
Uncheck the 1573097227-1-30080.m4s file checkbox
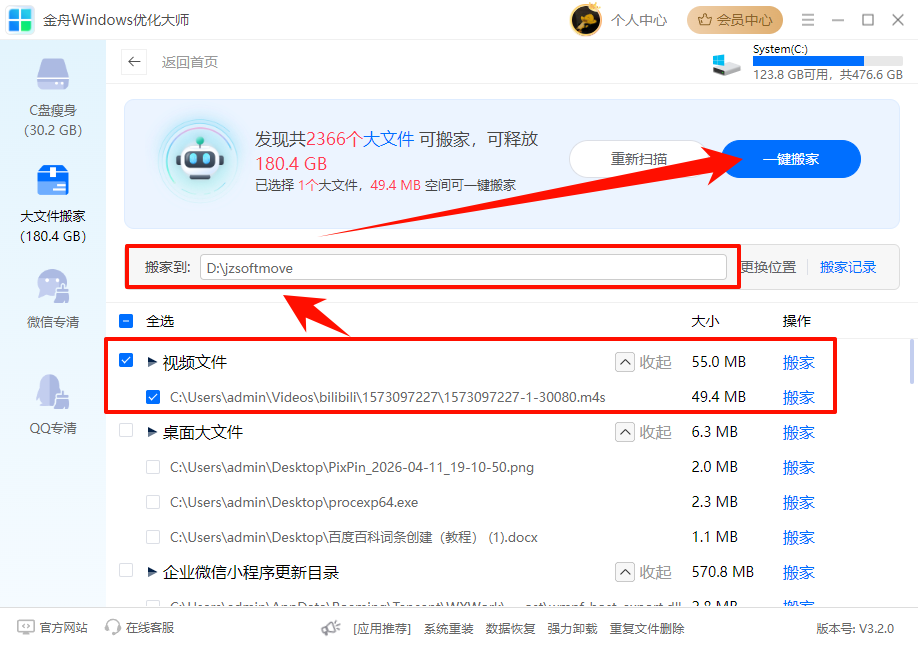pos(153,397)
